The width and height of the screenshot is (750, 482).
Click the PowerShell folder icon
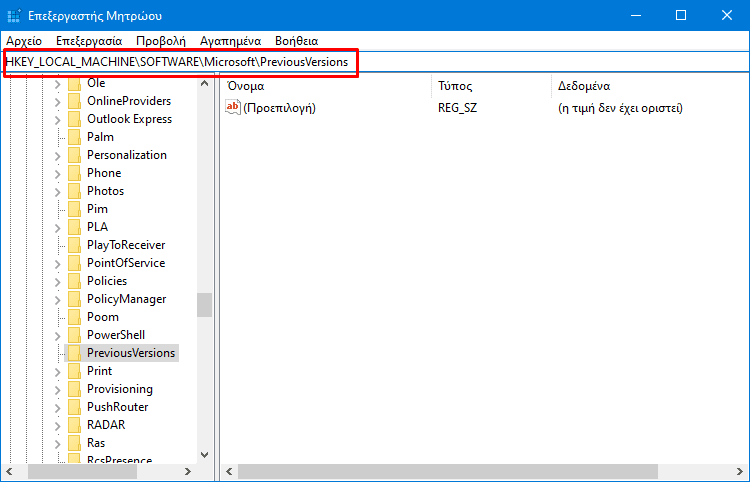tap(74, 335)
